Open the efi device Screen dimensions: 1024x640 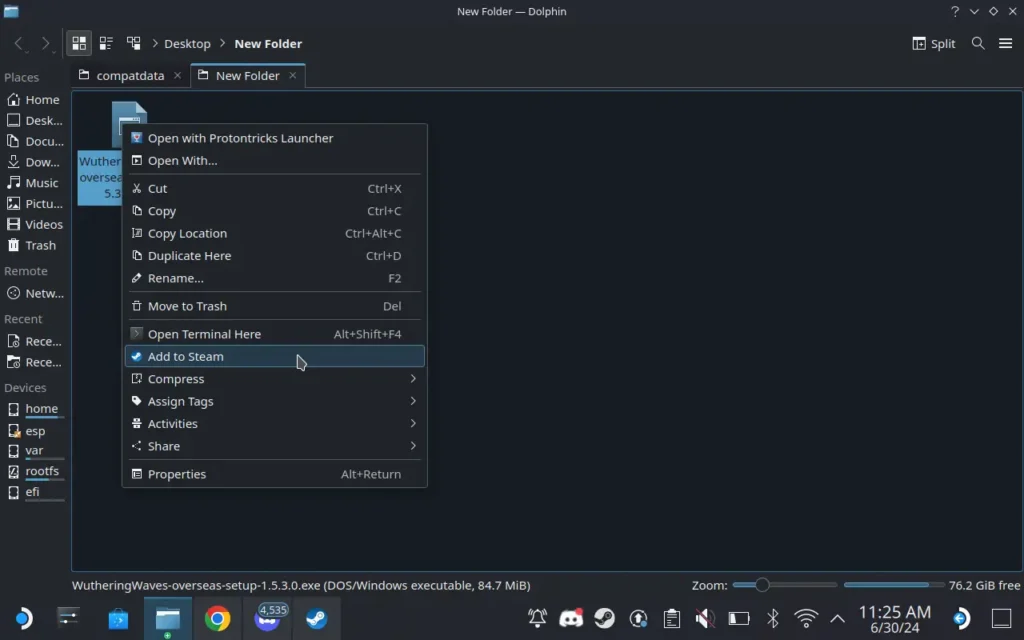(35, 492)
